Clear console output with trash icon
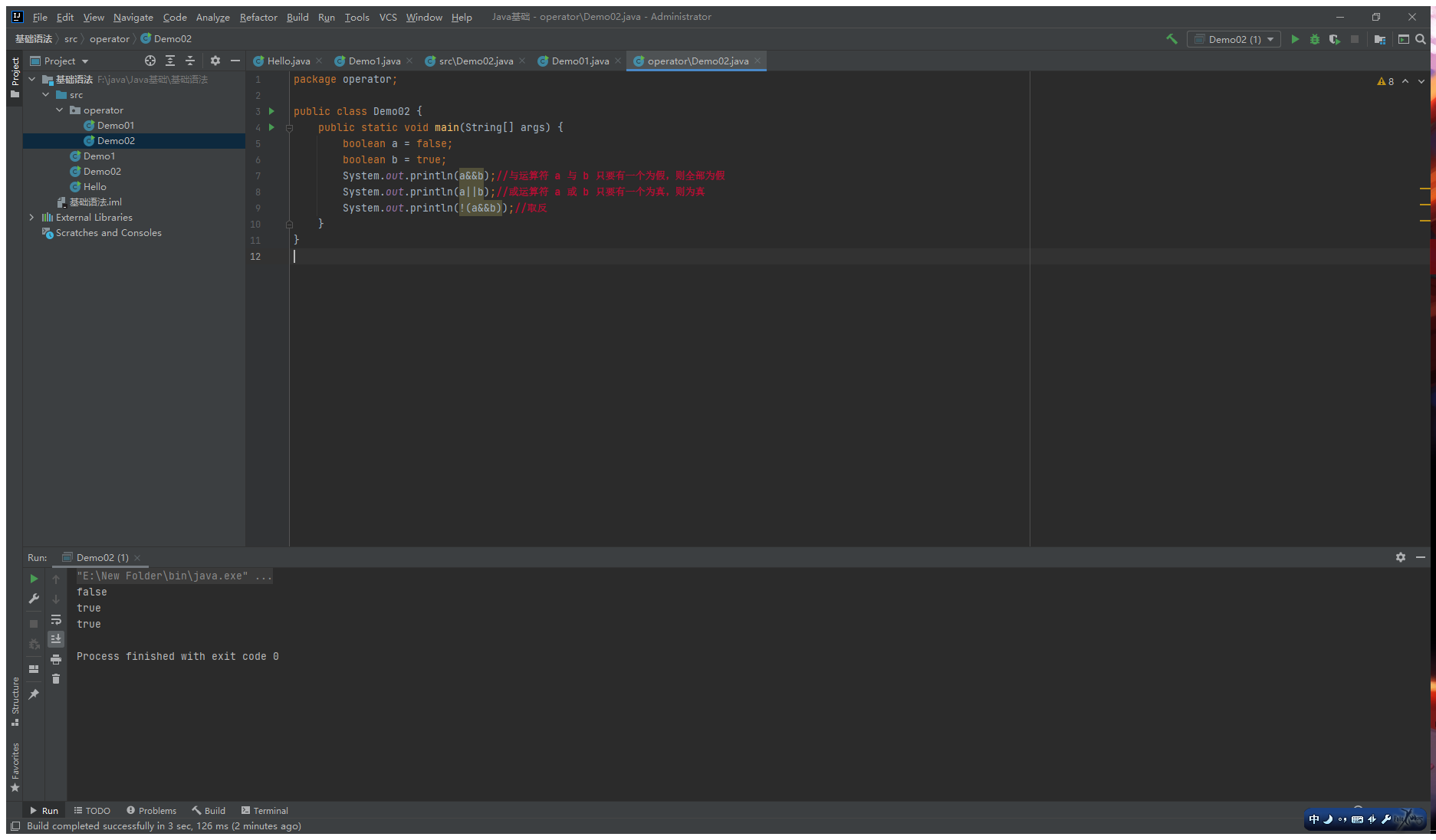The height and width of the screenshot is (840, 1436). tap(56, 679)
